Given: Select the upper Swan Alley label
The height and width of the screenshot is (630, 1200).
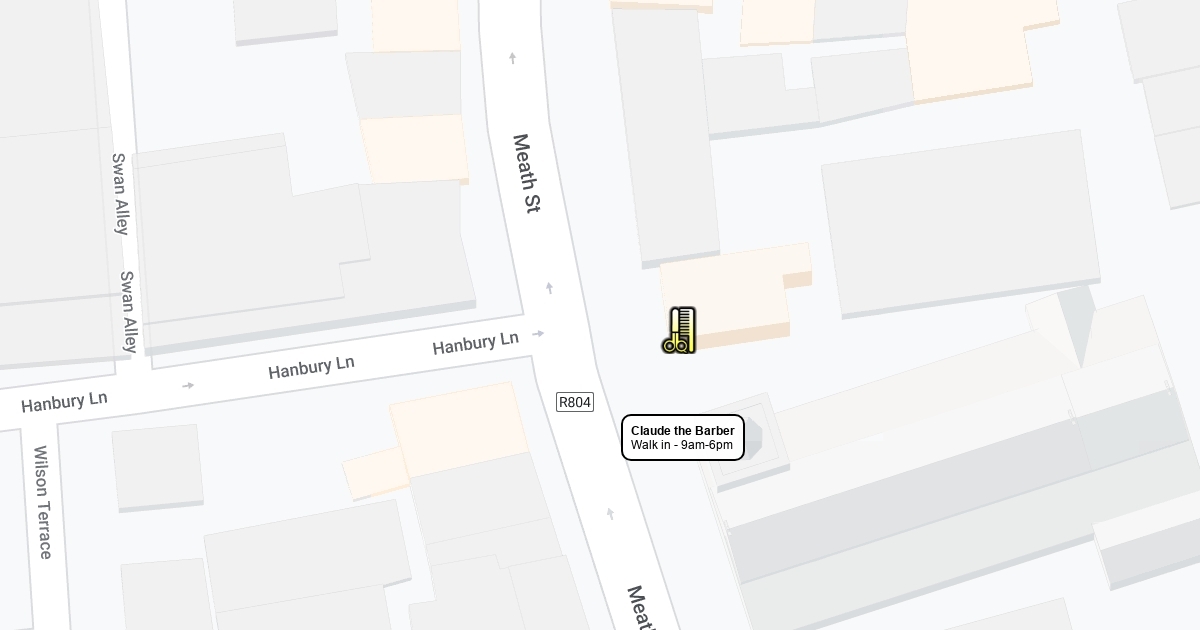Looking at the screenshot, I should pyautogui.click(x=120, y=194).
